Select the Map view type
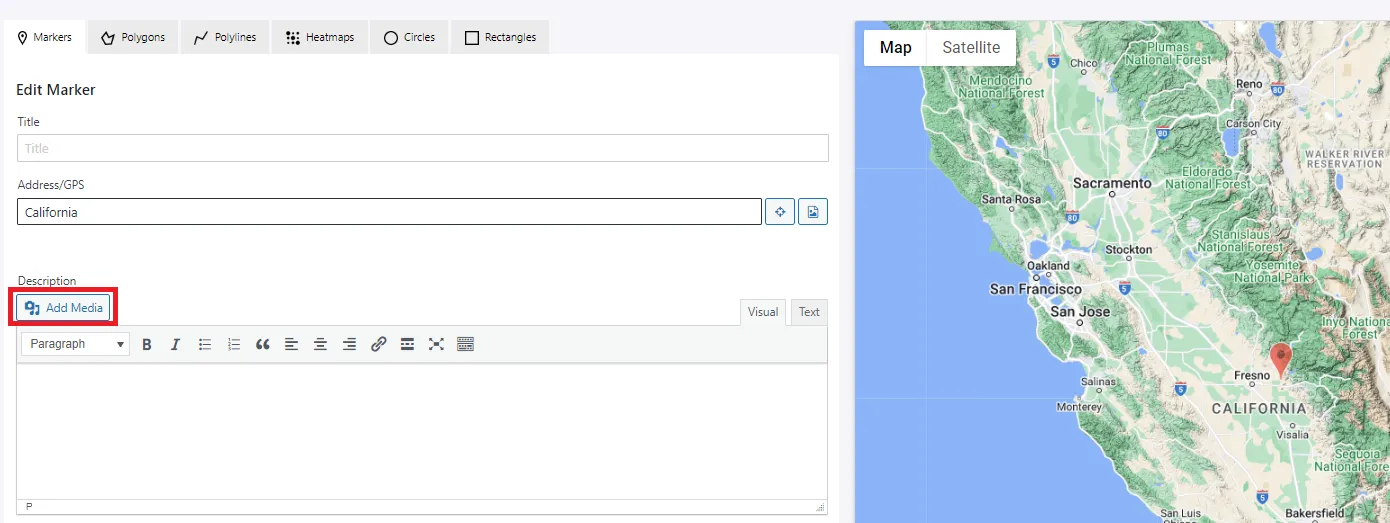Viewport: 1390px width, 523px height. [895, 47]
